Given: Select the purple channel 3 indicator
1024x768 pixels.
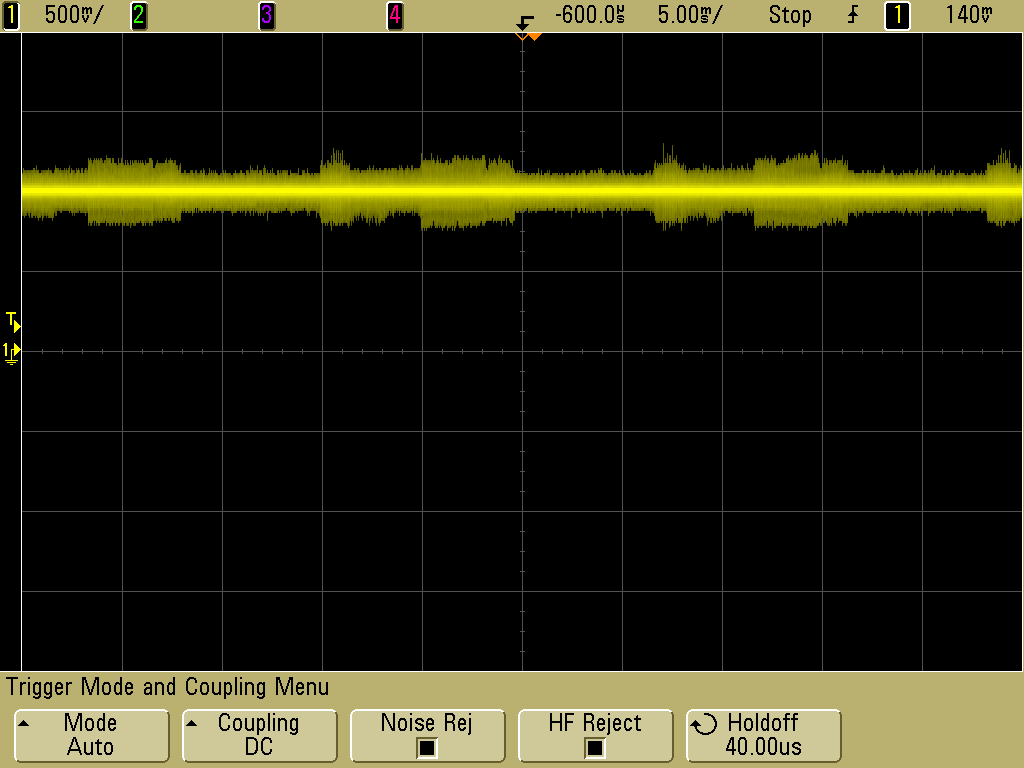Looking at the screenshot, I should click(x=266, y=15).
